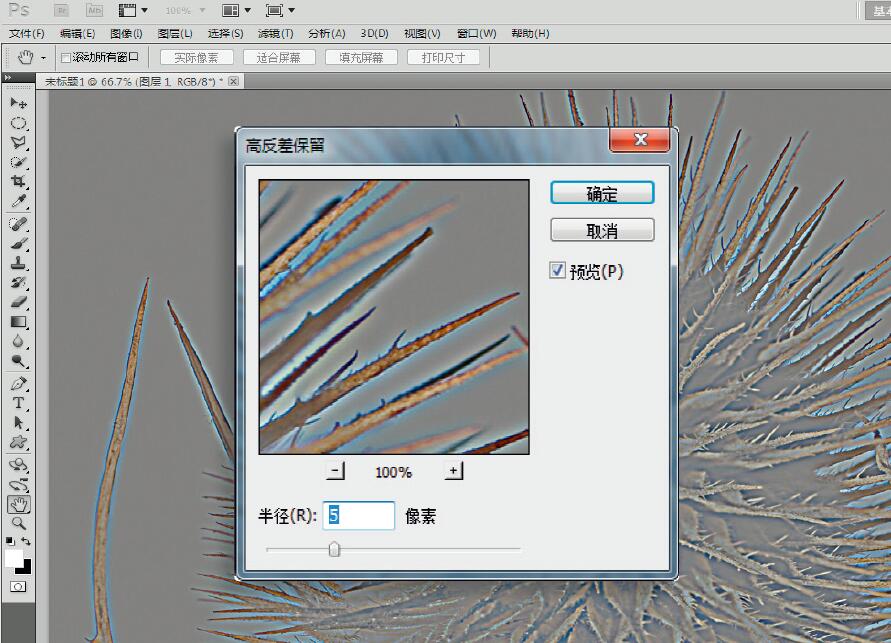Viewport: 891px width, 643px height.
Task: Select the Eraser tool
Action: 18,303
